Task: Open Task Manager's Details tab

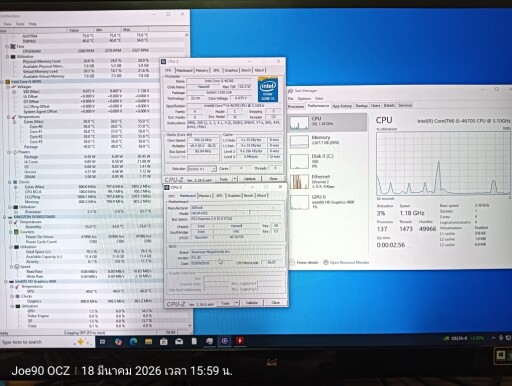Action: coord(389,105)
